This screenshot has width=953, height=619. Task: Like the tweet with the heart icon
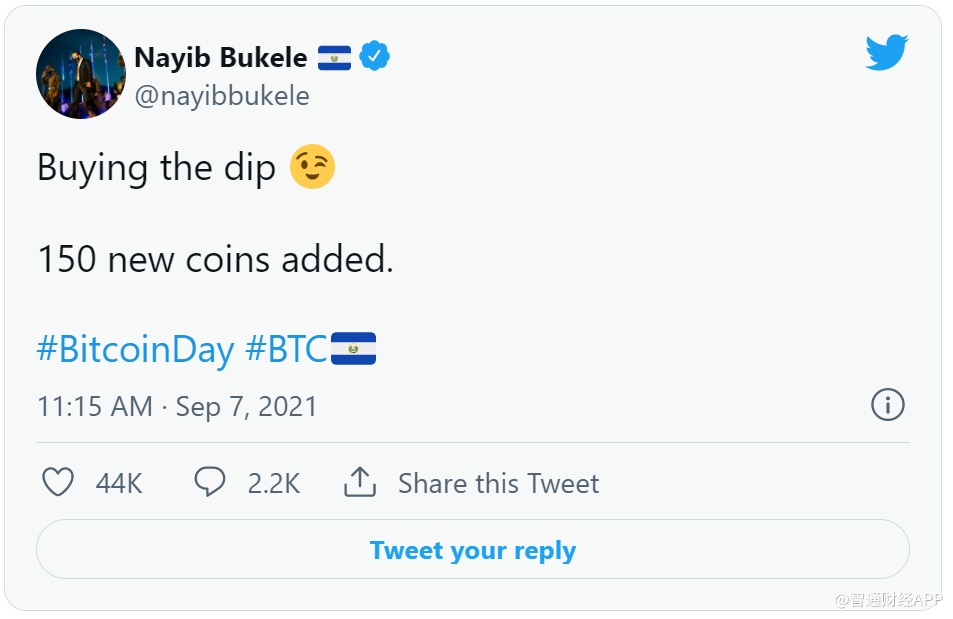58,483
